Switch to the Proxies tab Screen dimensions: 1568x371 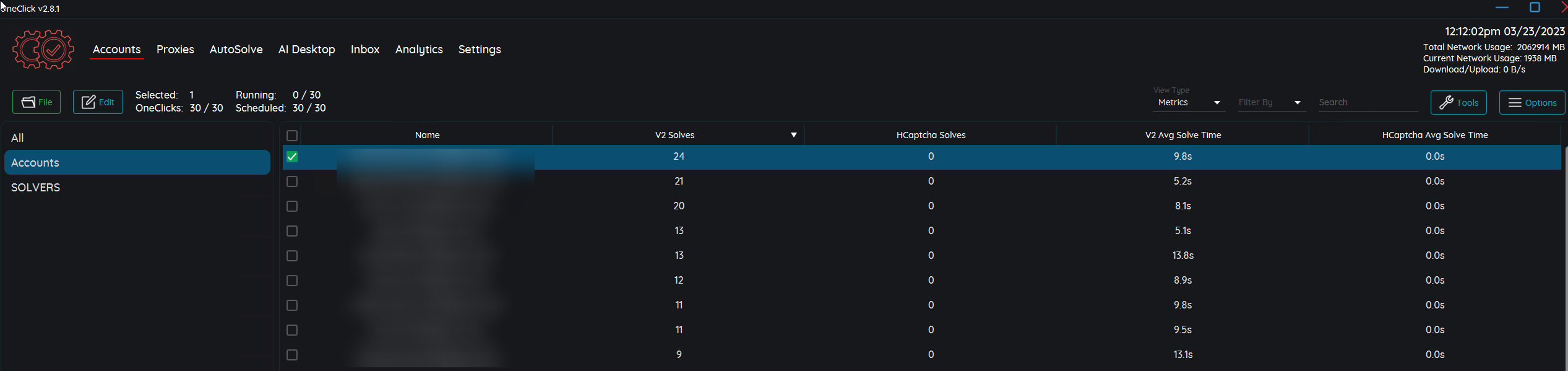(175, 50)
